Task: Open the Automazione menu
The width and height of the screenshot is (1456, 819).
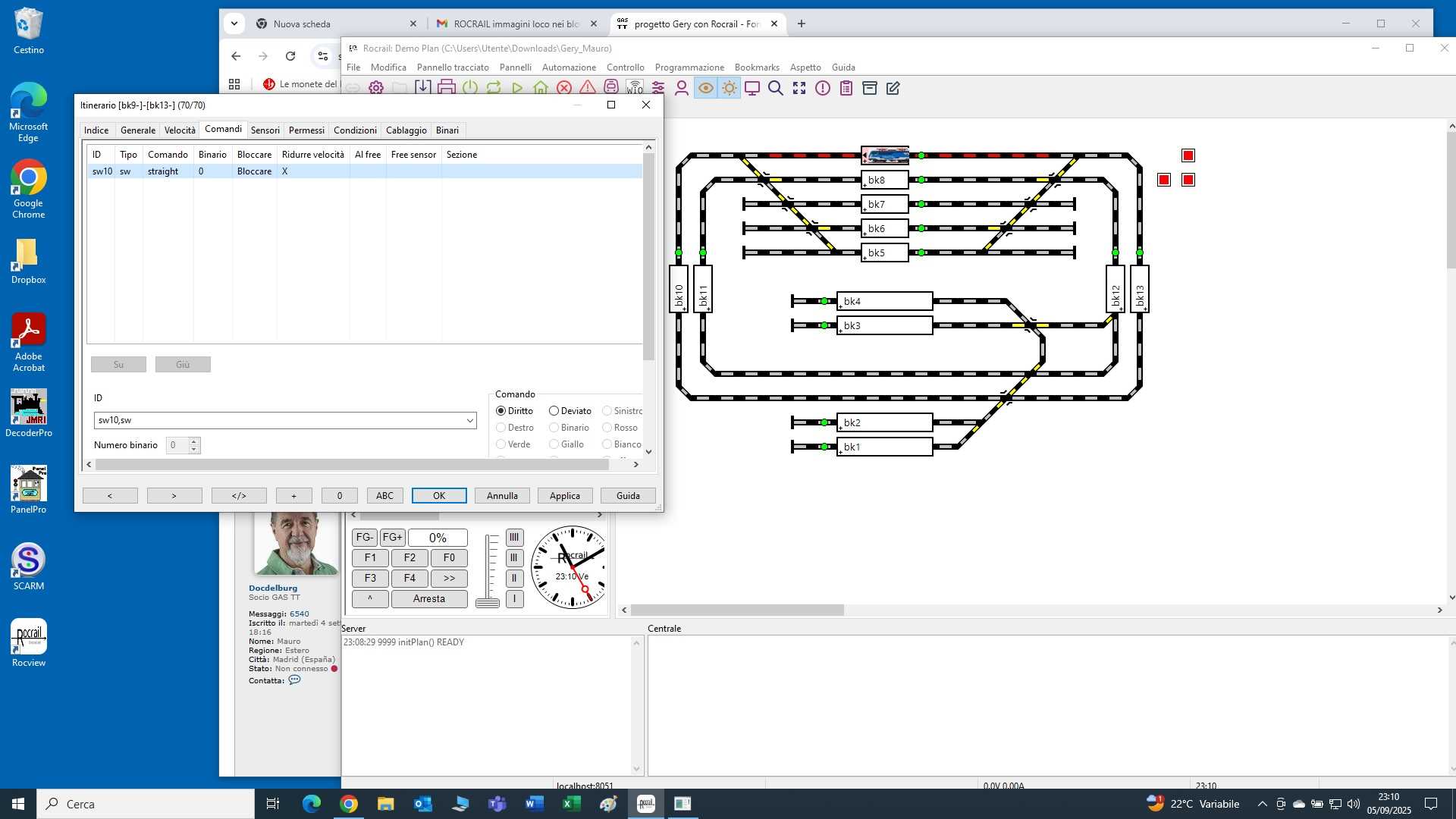Action: pyautogui.click(x=569, y=67)
